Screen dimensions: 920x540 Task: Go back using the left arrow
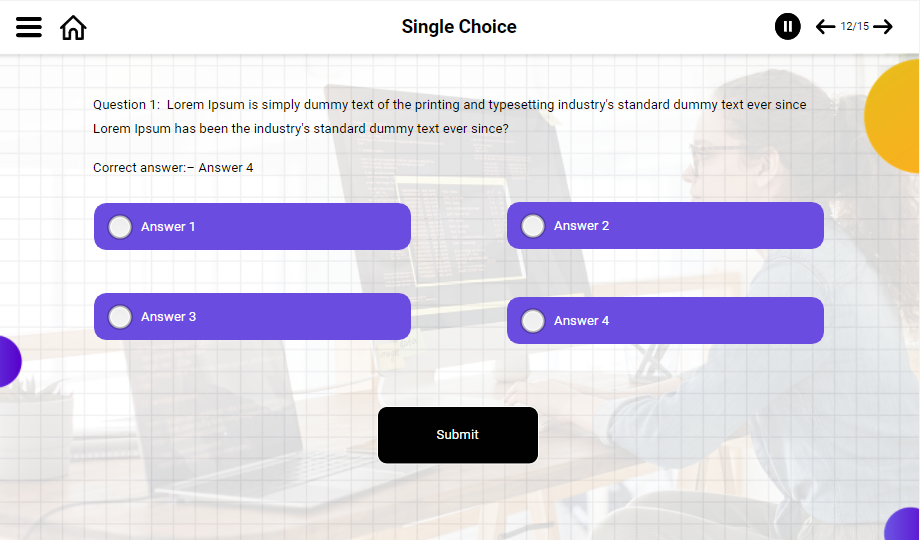click(x=825, y=27)
